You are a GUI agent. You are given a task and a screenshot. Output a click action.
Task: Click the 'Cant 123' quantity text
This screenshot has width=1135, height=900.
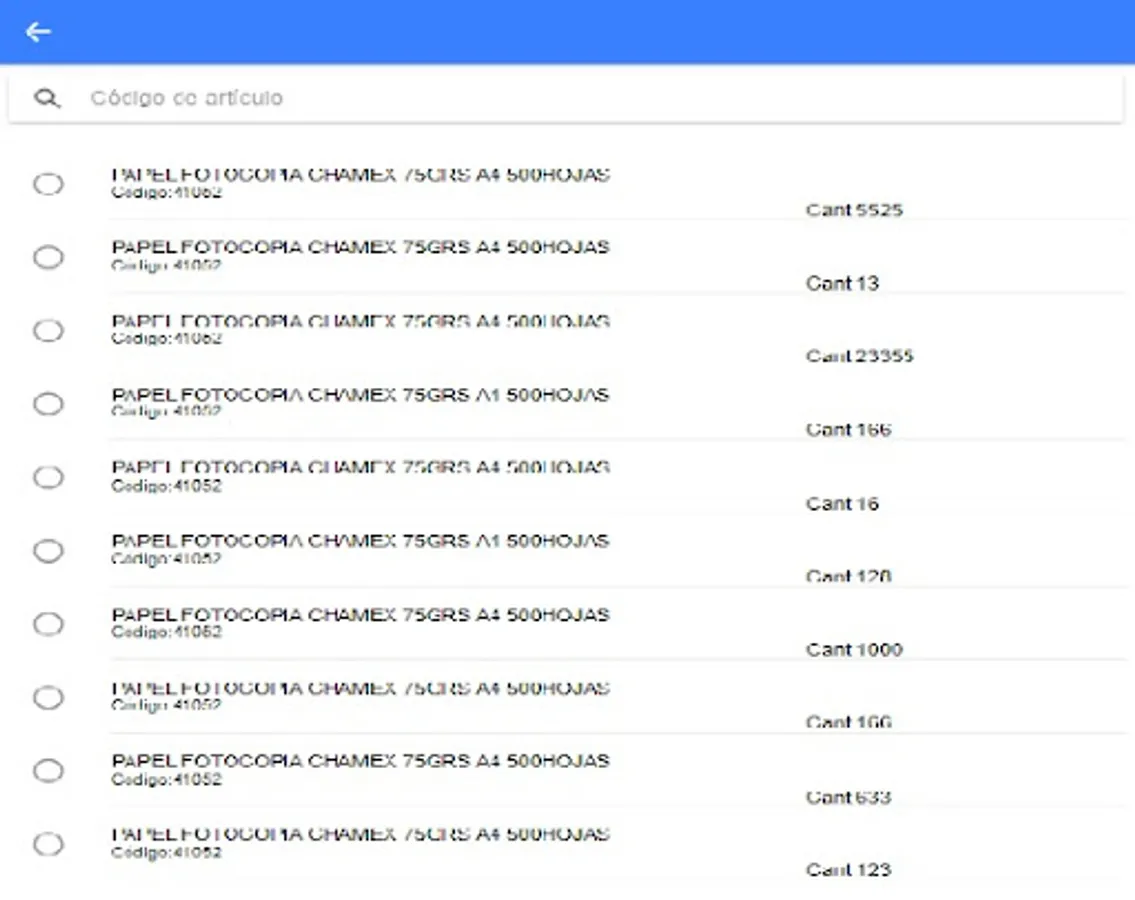coord(848,870)
